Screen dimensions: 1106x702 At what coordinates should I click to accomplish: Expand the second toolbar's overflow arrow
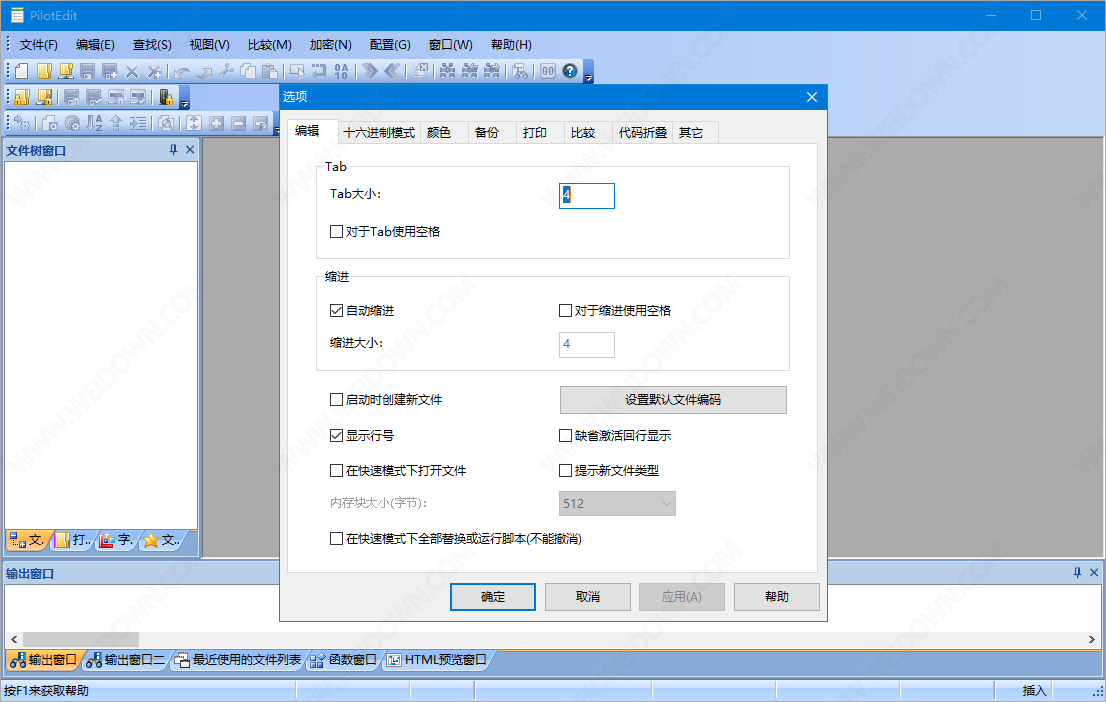point(185,102)
